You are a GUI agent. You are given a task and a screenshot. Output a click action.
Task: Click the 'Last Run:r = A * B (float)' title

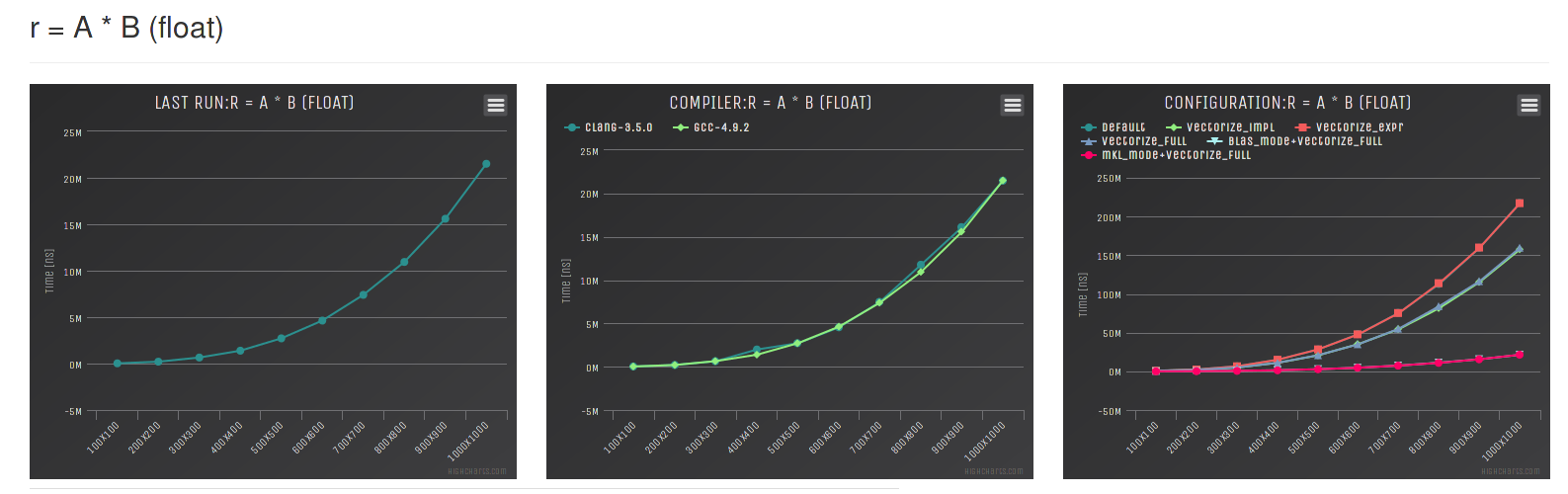pyautogui.click(x=254, y=103)
